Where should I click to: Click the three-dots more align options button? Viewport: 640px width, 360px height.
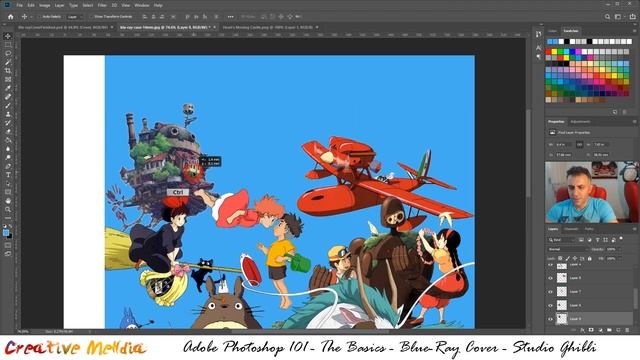tap(231, 17)
